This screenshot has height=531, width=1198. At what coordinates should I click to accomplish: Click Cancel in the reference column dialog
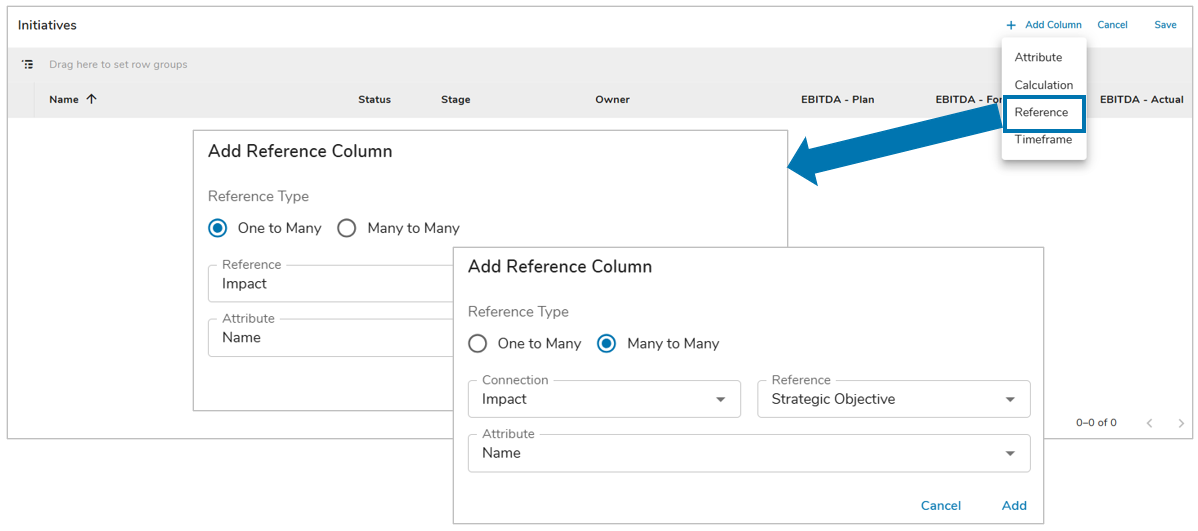coord(940,506)
